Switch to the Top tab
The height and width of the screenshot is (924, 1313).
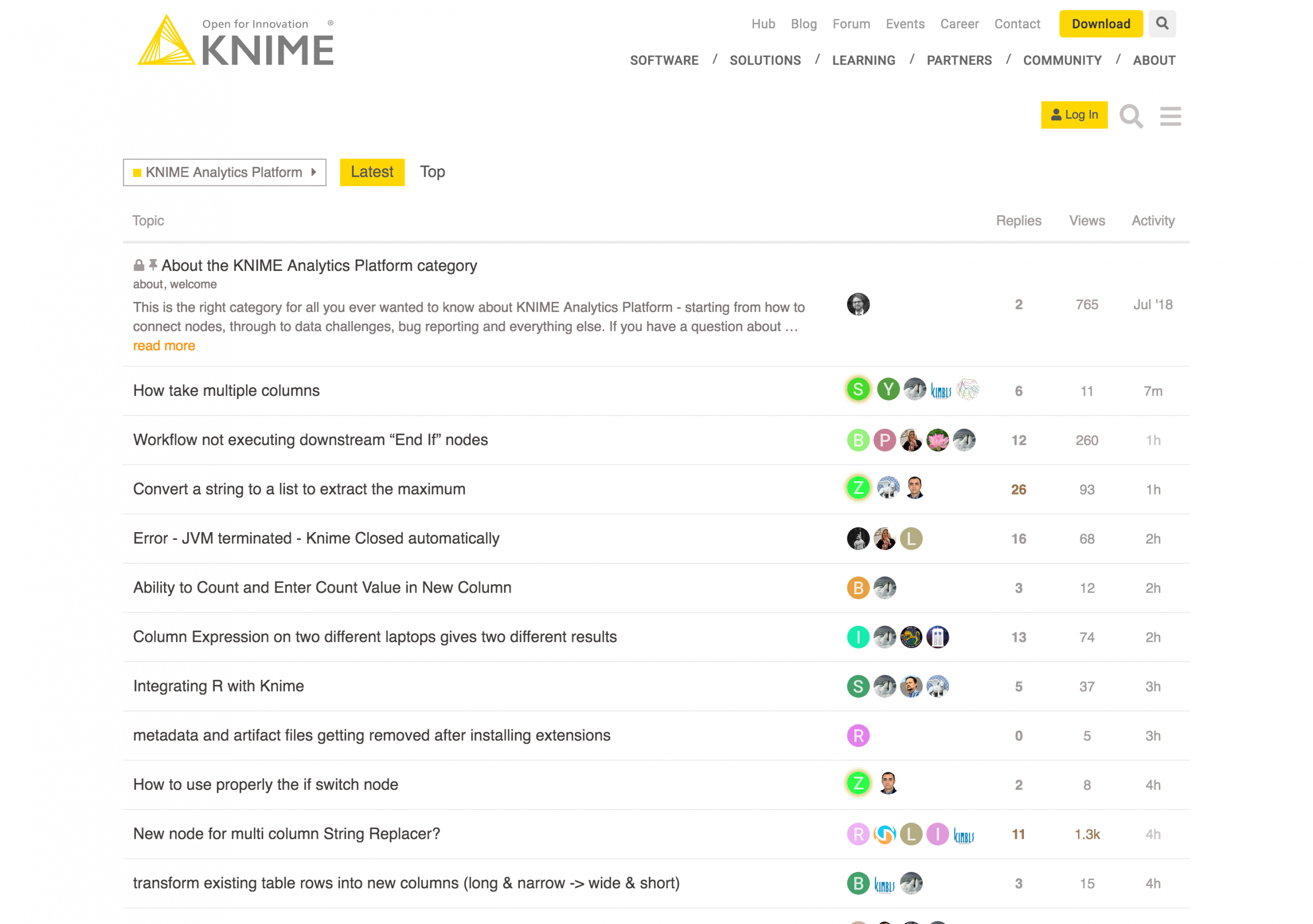click(433, 172)
